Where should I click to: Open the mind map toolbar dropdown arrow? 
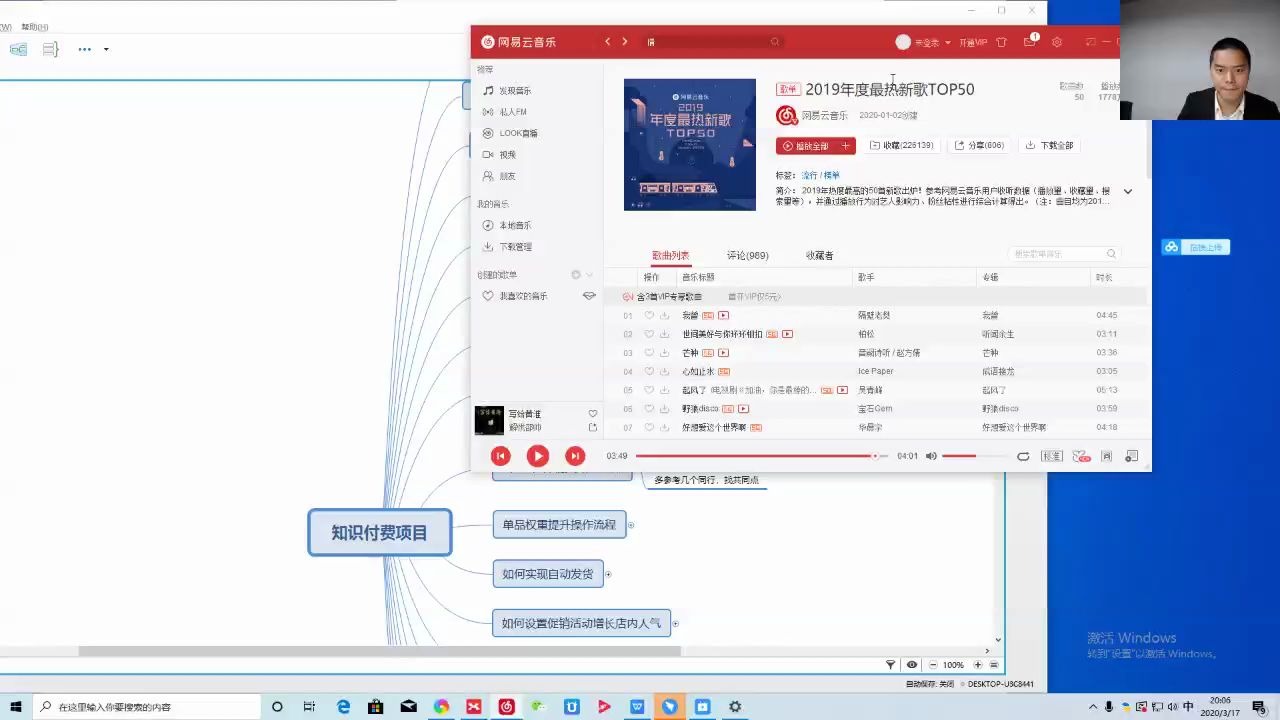click(106, 49)
